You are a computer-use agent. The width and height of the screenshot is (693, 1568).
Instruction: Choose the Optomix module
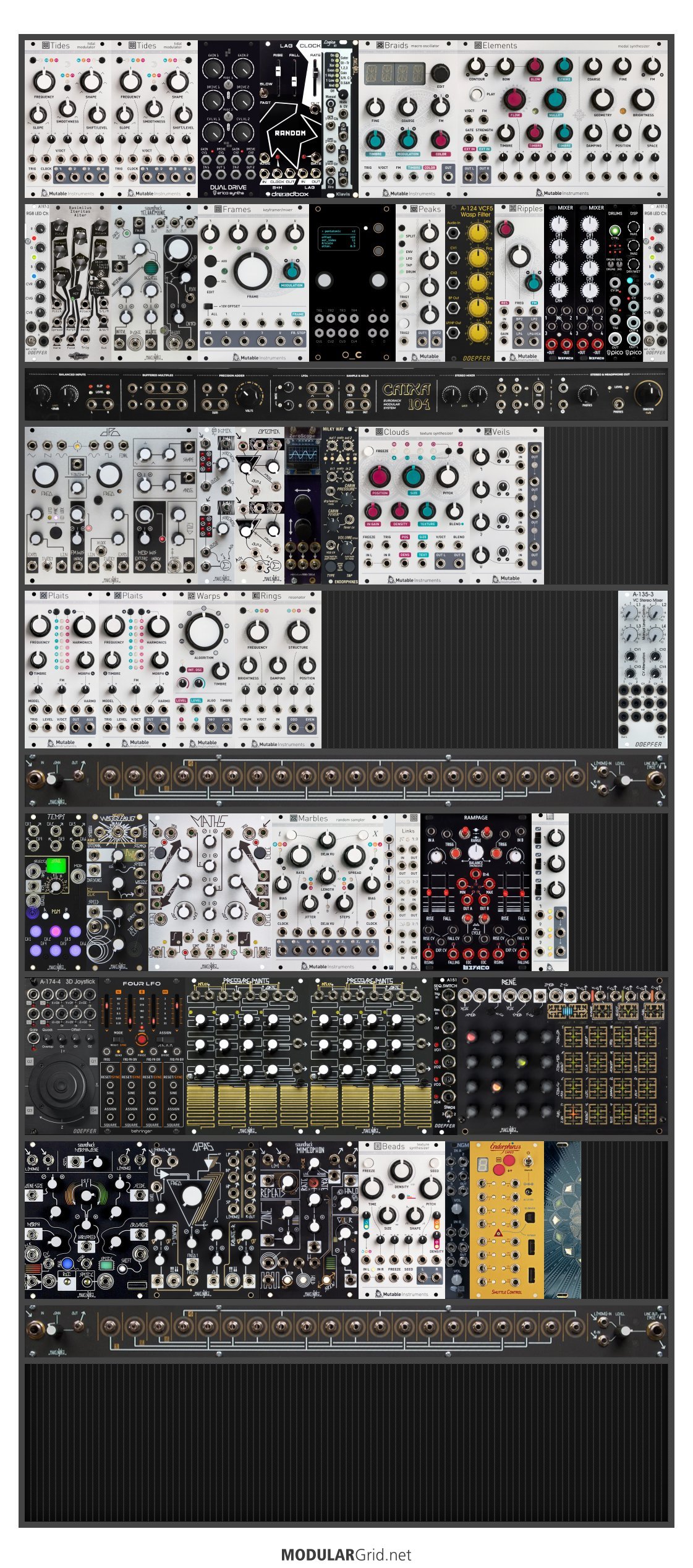[x=260, y=505]
